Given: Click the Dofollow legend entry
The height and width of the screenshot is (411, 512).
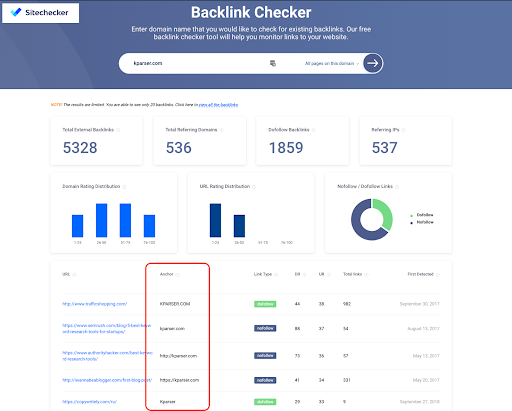Looking at the screenshot, I should point(422,215).
